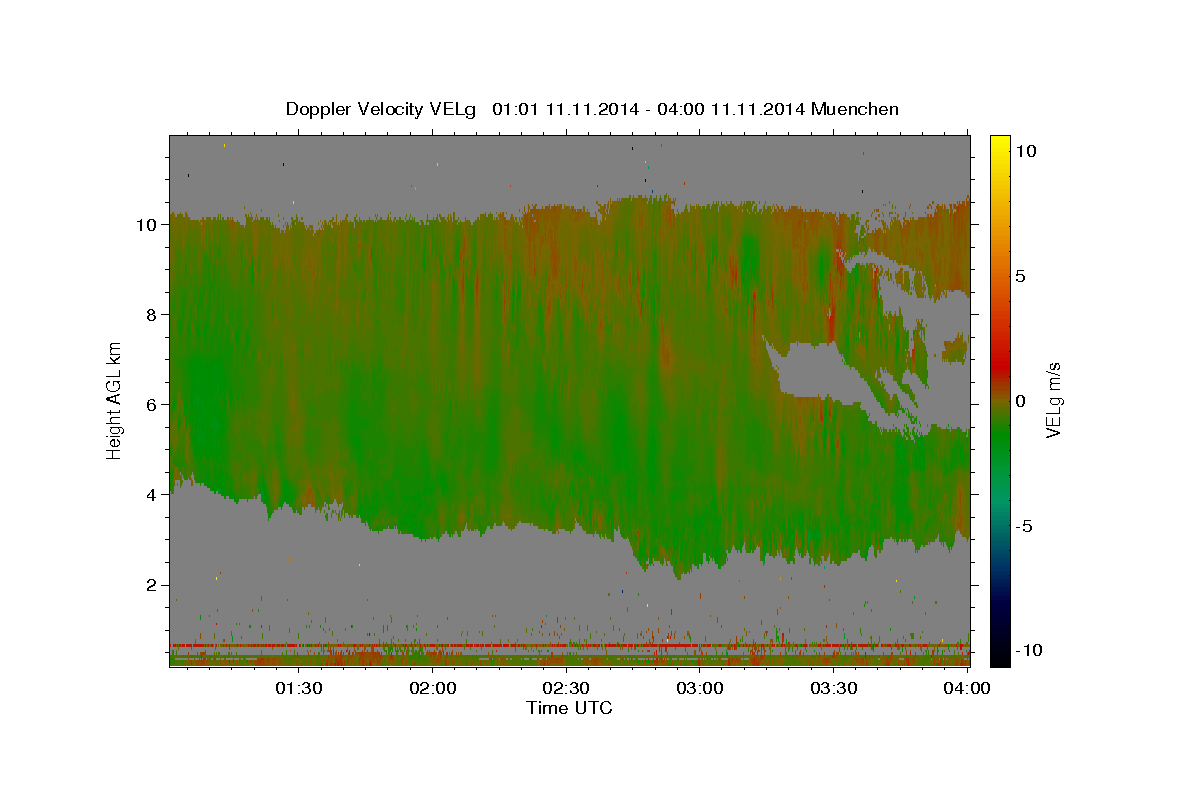Click the 'Time UTC' x-axis label
The image size is (1200, 800).
click(569, 708)
